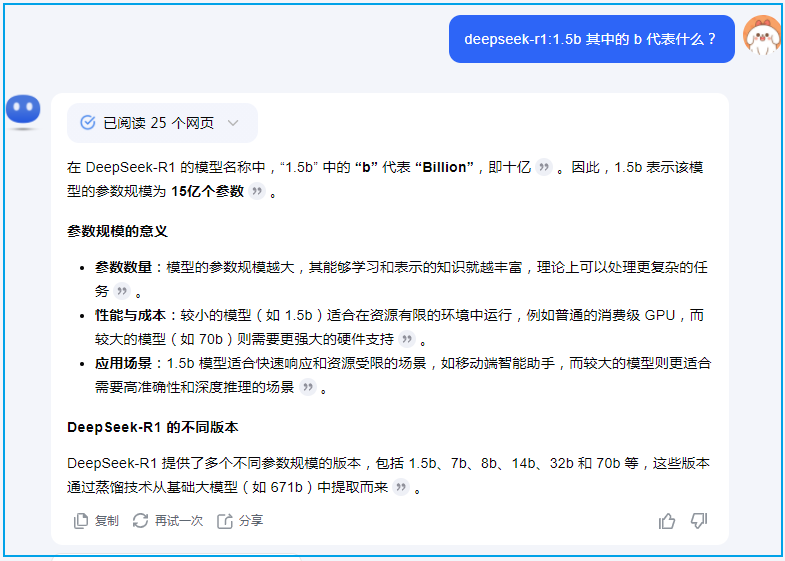The width and height of the screenshot is (785, 561).
Task: Click the '参数规模的意义' heading
Action: (x=117, y=231)
